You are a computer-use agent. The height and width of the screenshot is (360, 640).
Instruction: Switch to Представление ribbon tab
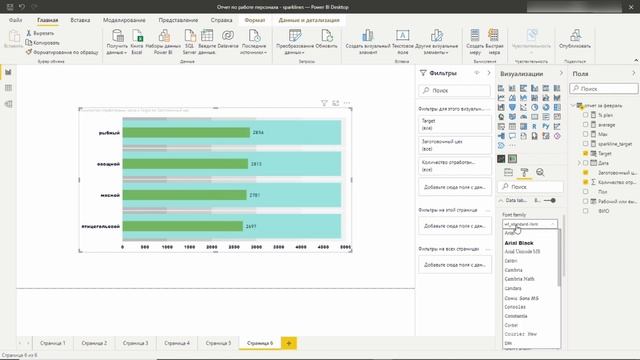tap(178, 20)
